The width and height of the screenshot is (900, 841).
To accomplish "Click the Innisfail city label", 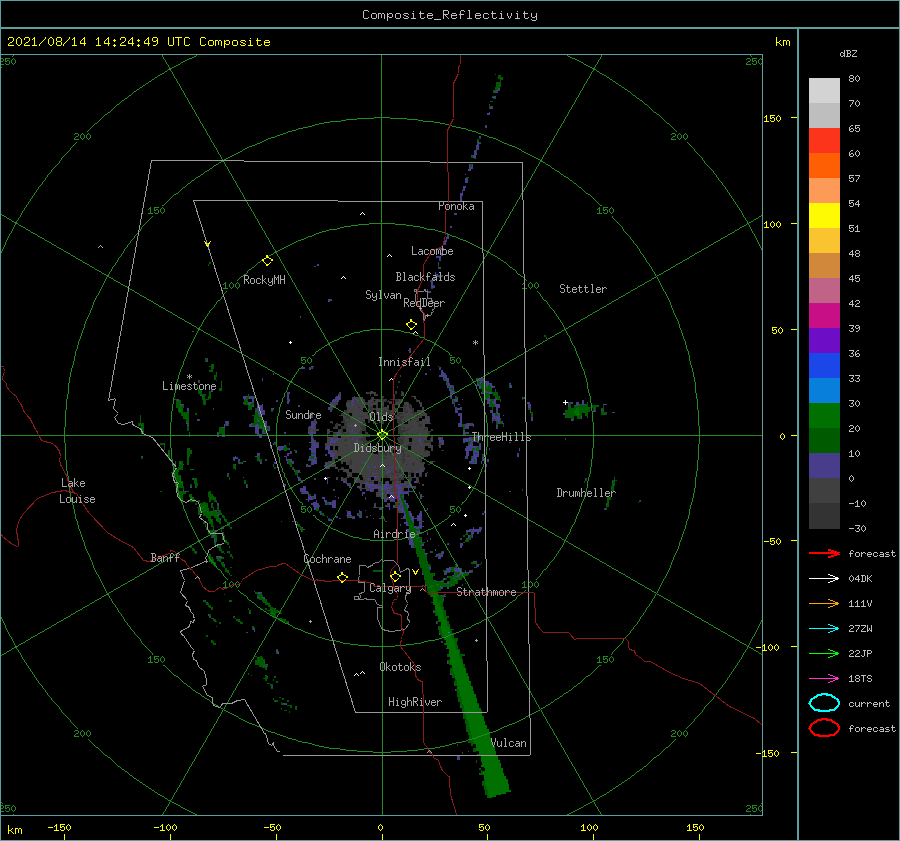I will pyautogui.click(x=404, y=362).
